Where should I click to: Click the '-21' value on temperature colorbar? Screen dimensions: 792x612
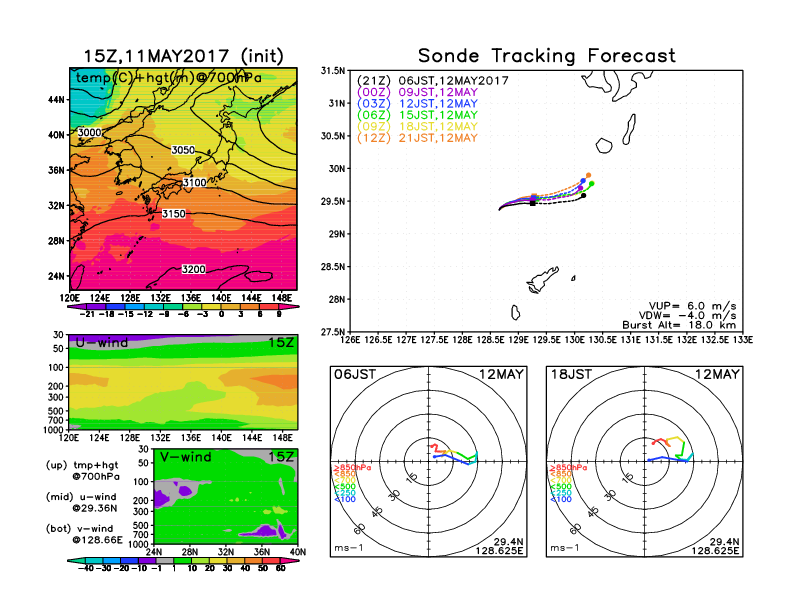87,314
